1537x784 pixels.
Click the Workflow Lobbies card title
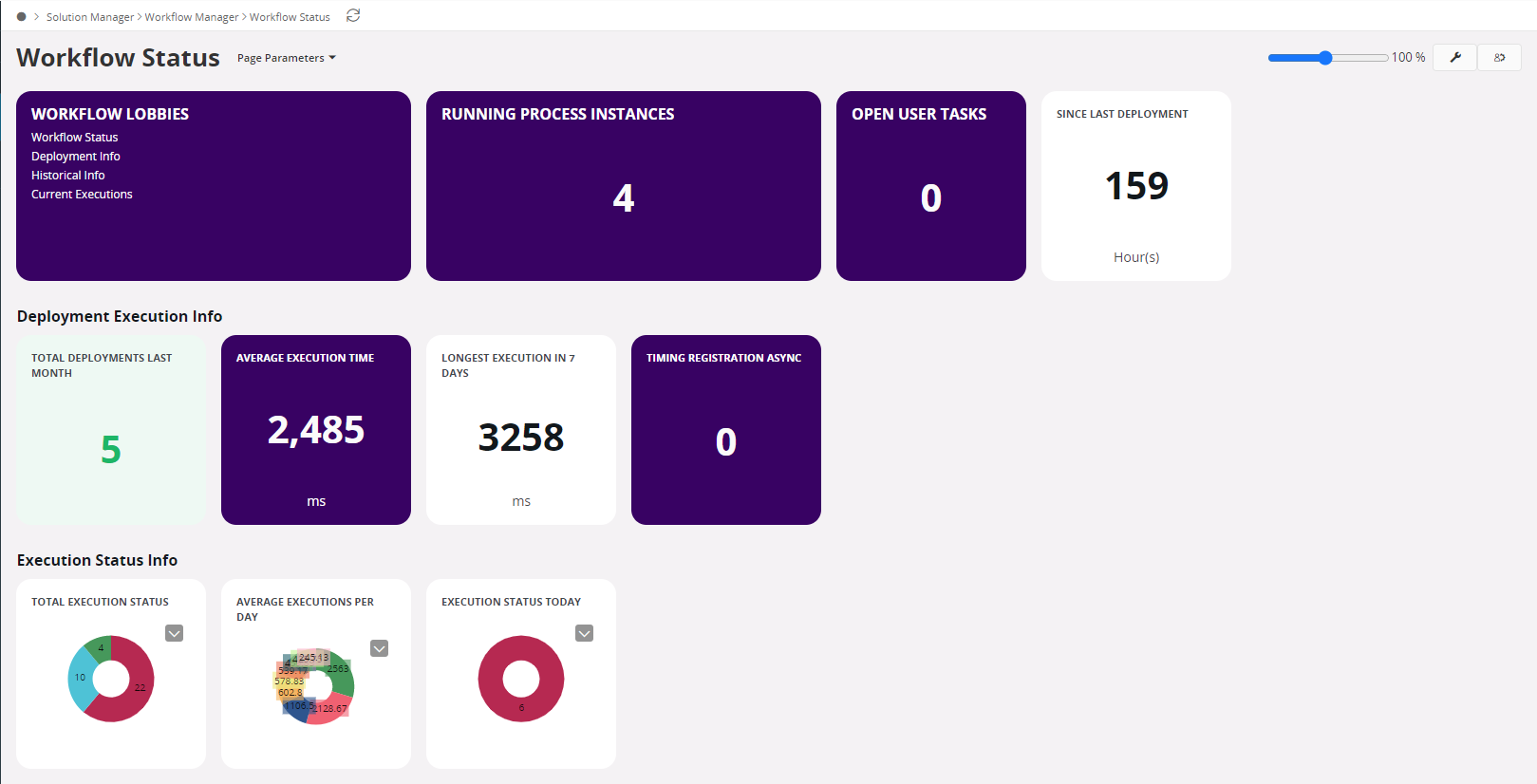tap(110, 114)
